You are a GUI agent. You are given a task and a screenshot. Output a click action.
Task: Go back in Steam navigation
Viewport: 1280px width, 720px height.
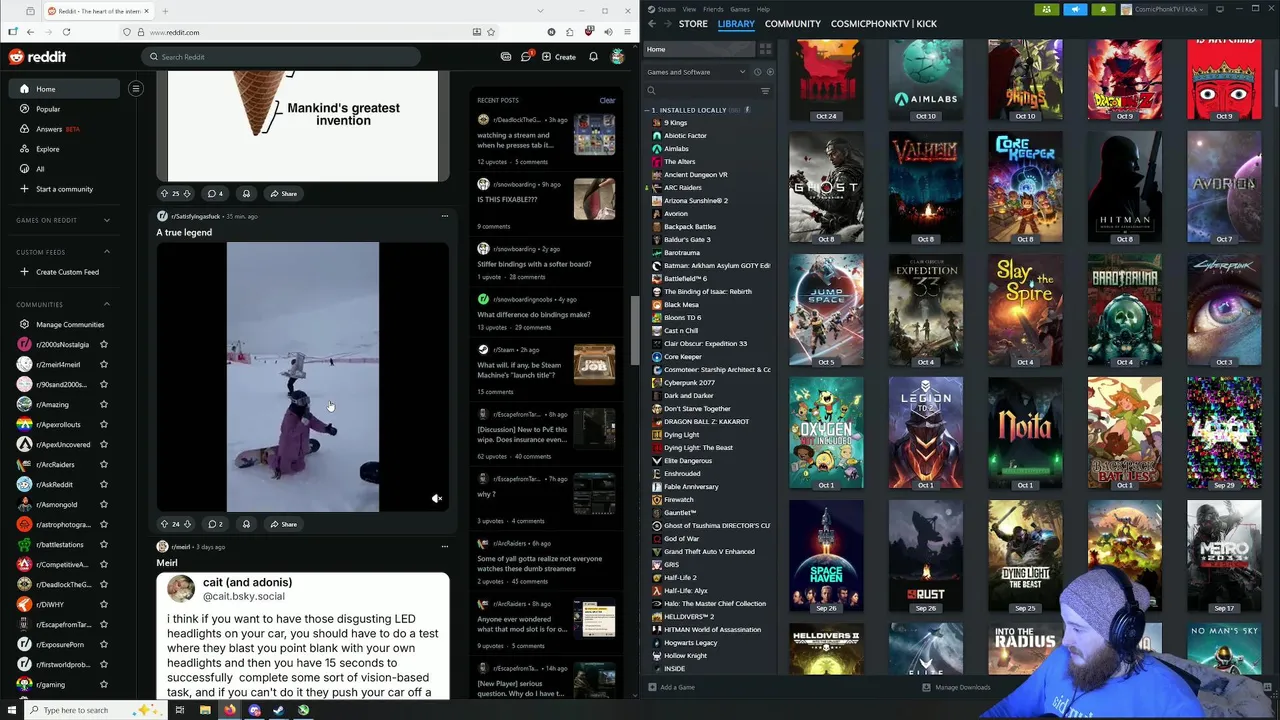(x=652, y=23)
